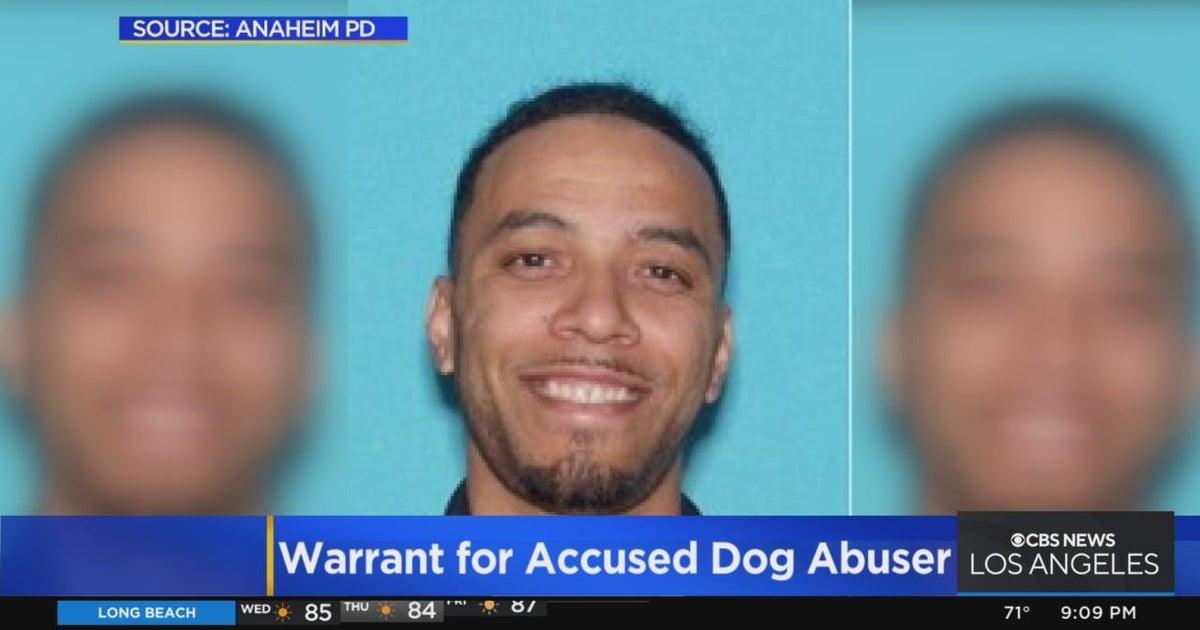Click the WED day label
The width and height of the screenshot is (1200, 630).
256,608
